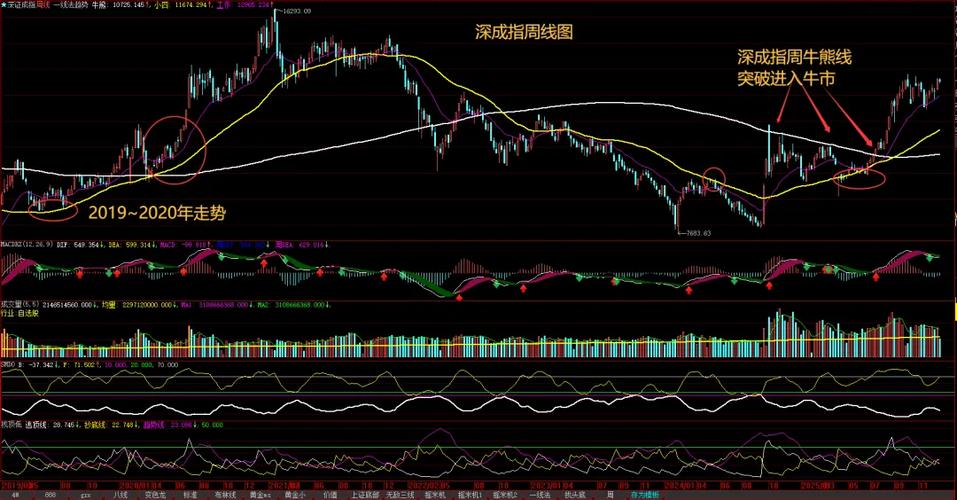Click the 行业:自选股 label

point(20,313)
